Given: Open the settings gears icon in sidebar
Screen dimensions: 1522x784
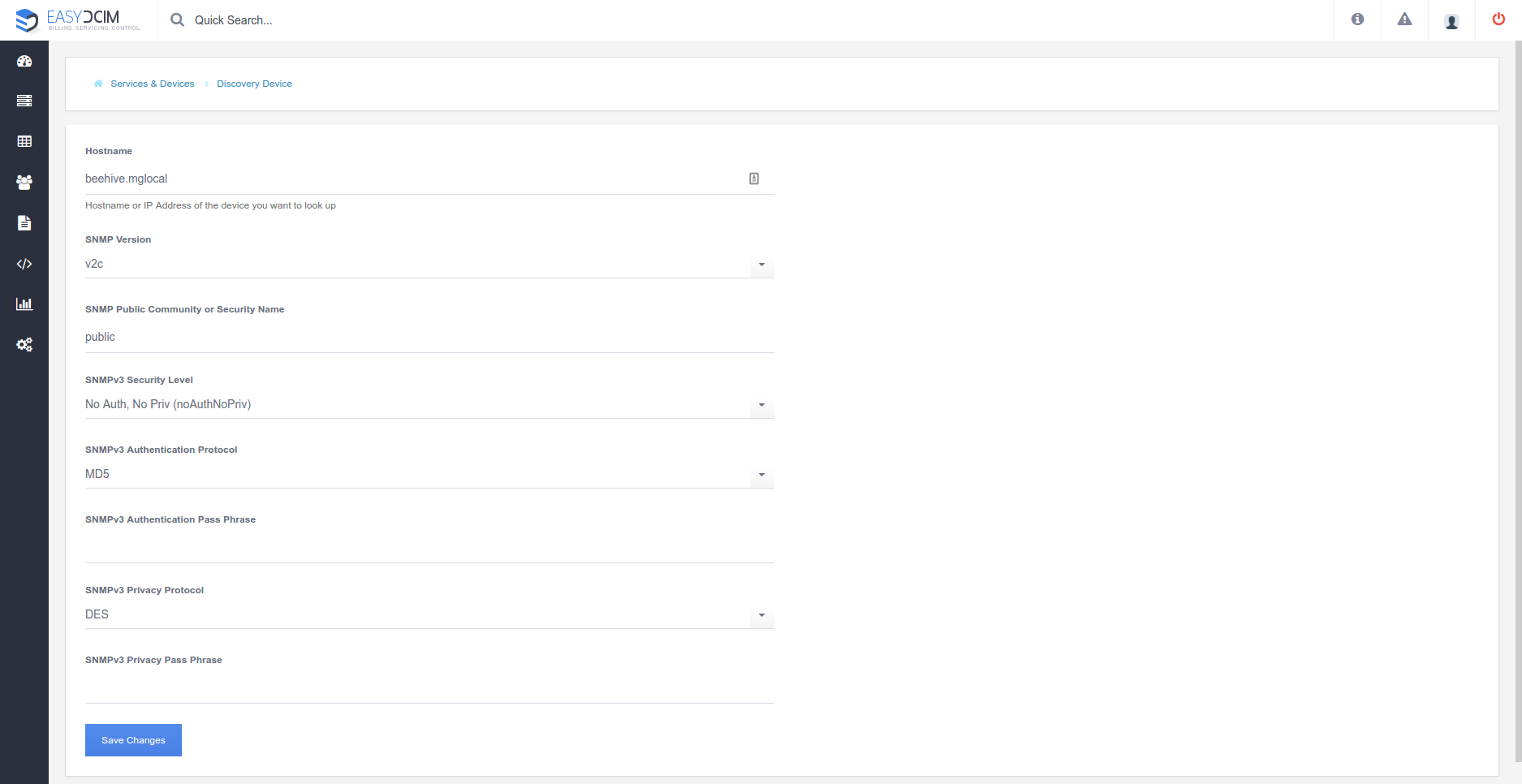Looking at the screenshot, I should point(24,345).
